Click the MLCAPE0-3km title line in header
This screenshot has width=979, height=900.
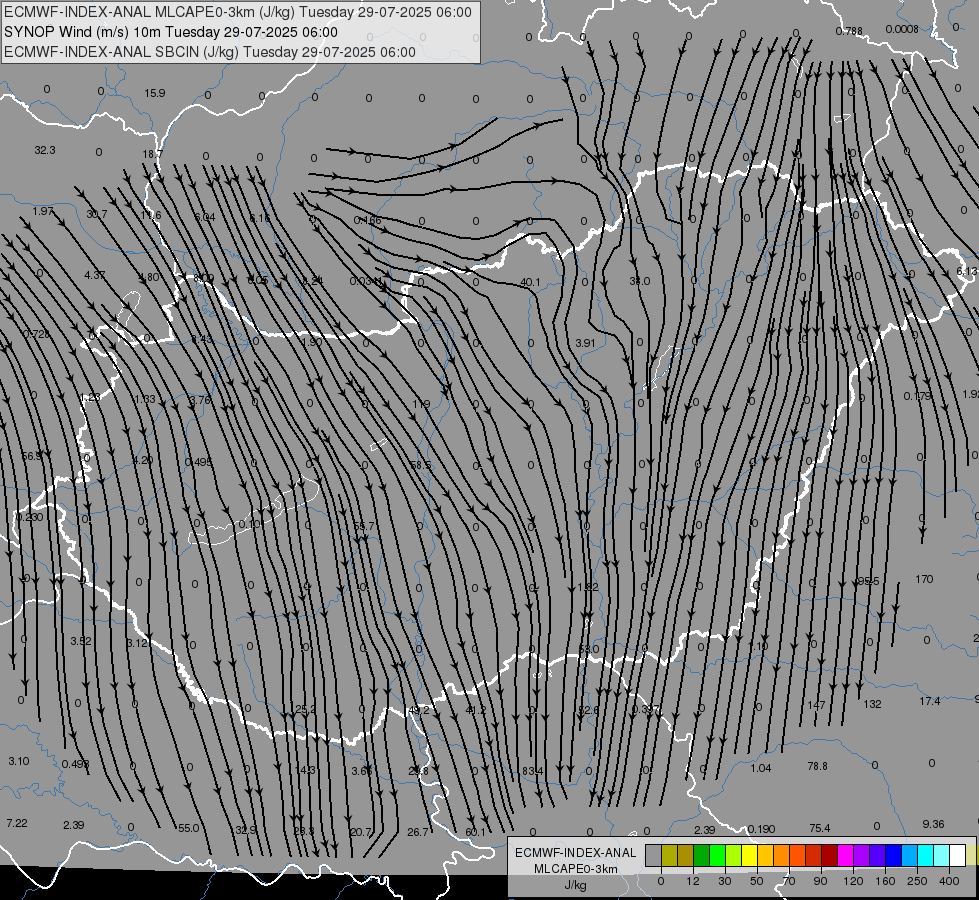[x=238, y=12]
